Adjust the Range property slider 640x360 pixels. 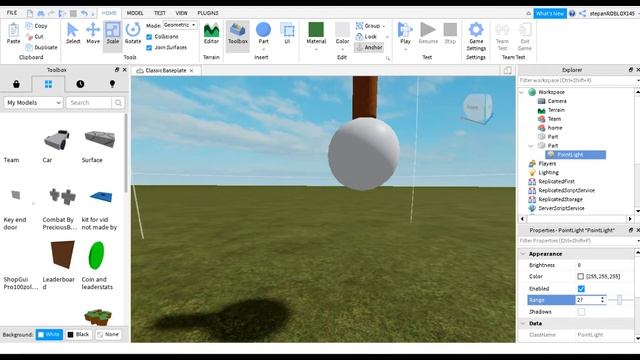pyautogui.click(x=620, y=300)
